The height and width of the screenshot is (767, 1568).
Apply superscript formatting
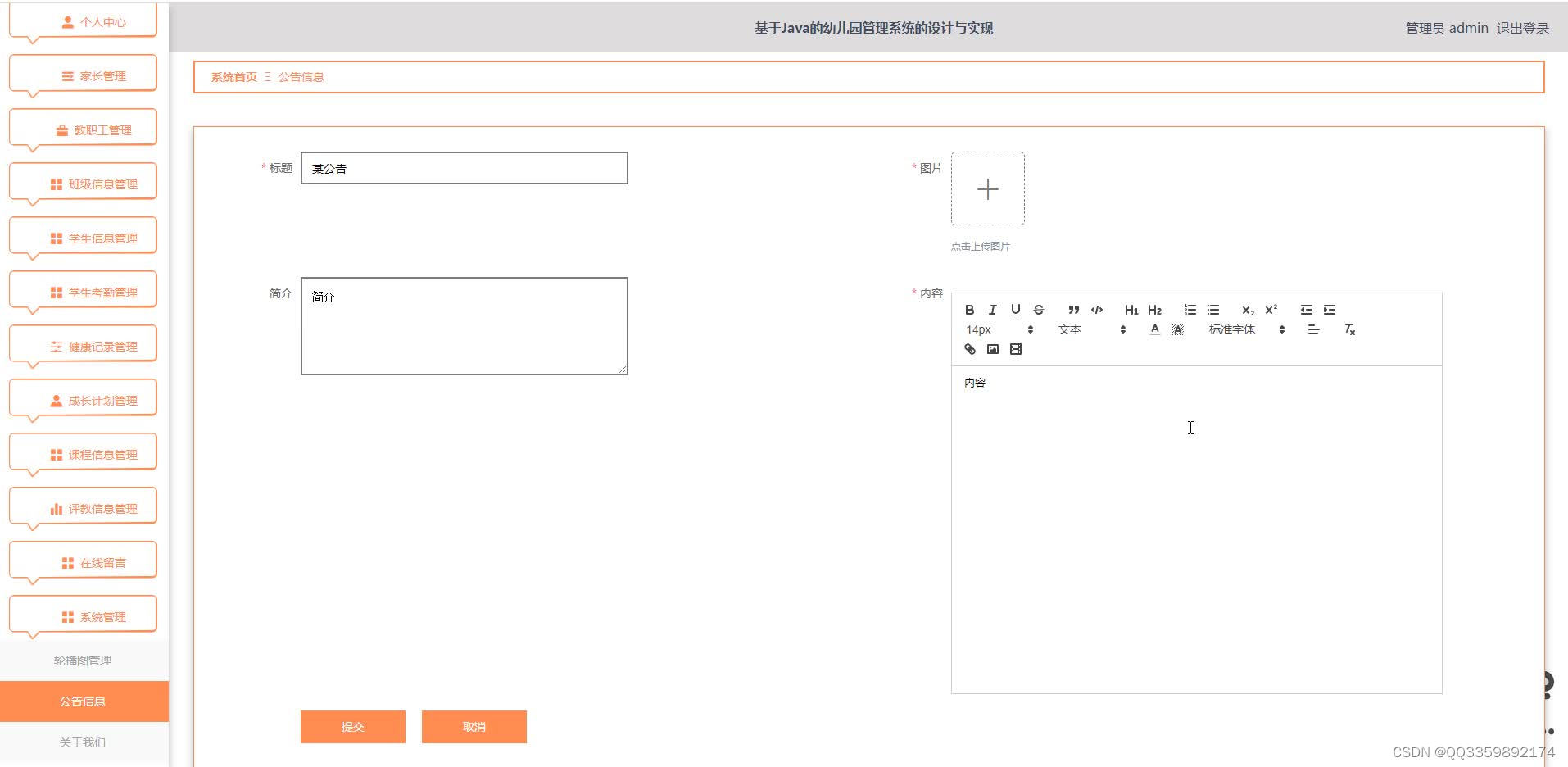tap(1271, 310)
